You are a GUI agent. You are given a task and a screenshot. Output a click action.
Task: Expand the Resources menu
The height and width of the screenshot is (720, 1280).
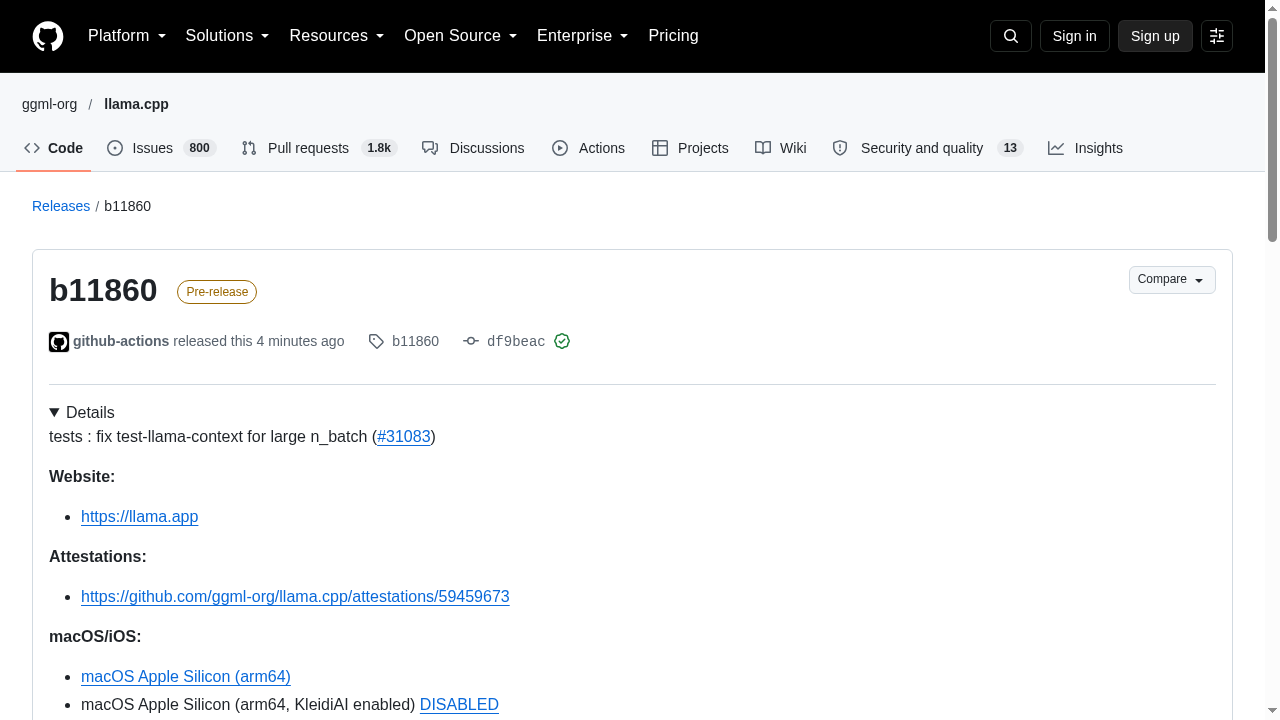point(337,36)
